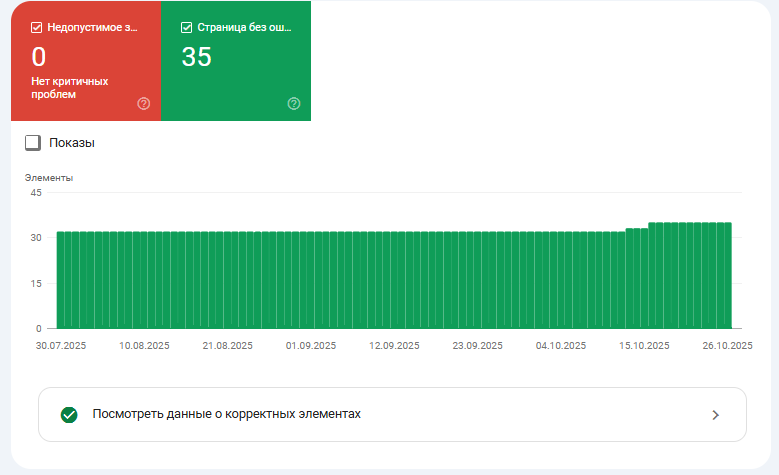Select the green card showing 35

pyautogui.click(x=236, y=61)
